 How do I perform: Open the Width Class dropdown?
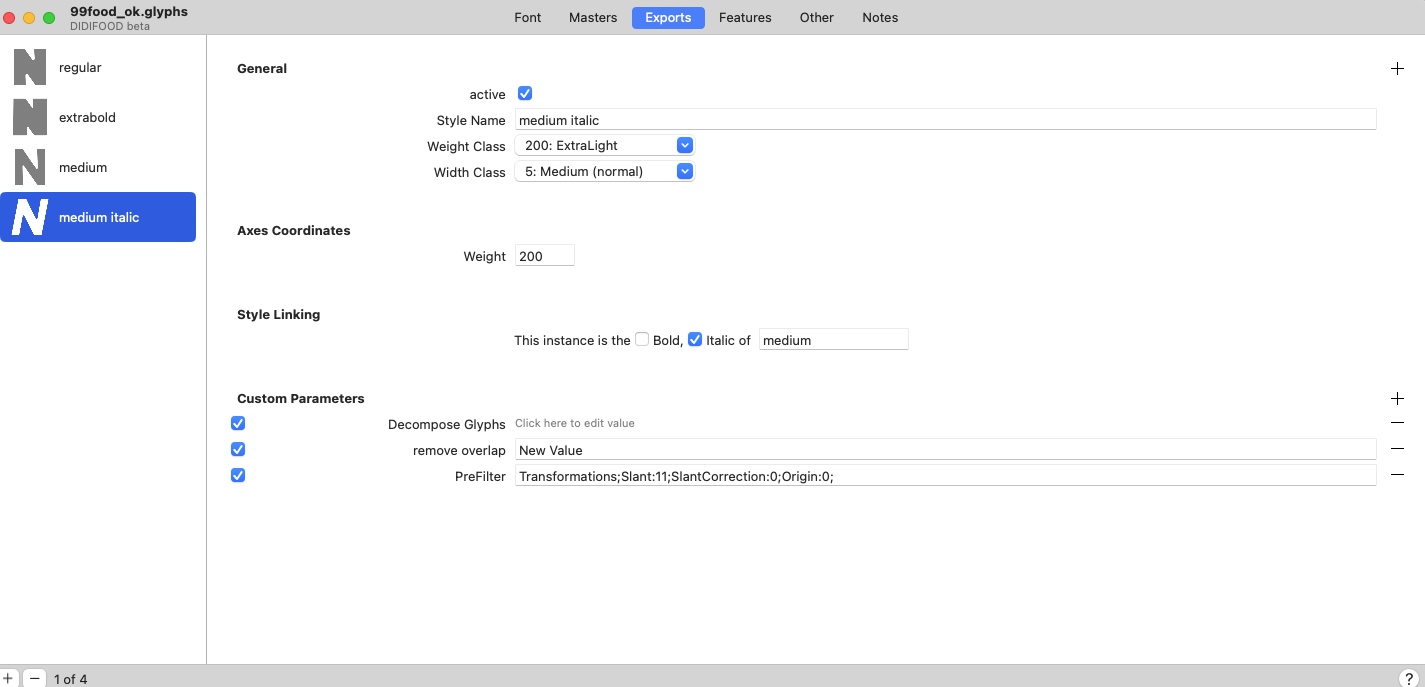(x=604, y=172)
